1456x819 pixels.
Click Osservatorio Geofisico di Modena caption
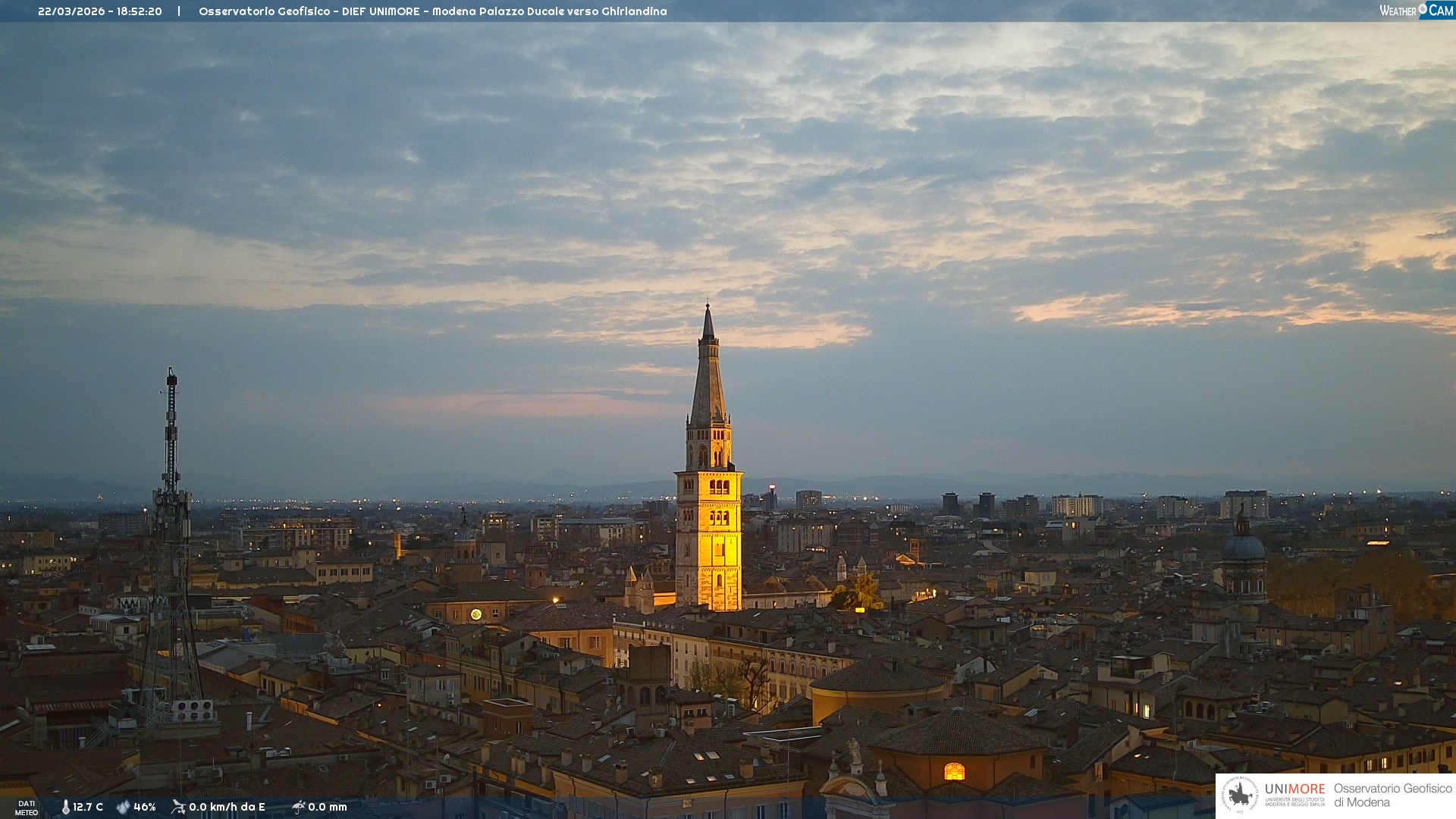[x=1392, y=795]
